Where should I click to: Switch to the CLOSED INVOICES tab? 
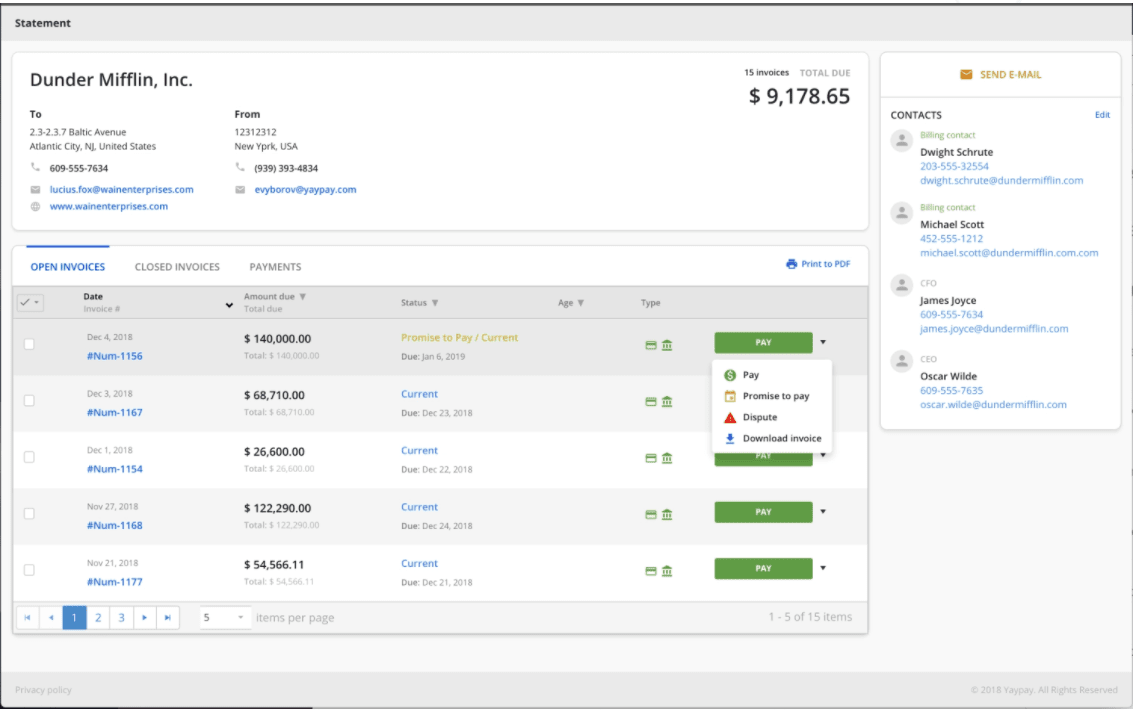pyautogui.click(x=177, y=267)
